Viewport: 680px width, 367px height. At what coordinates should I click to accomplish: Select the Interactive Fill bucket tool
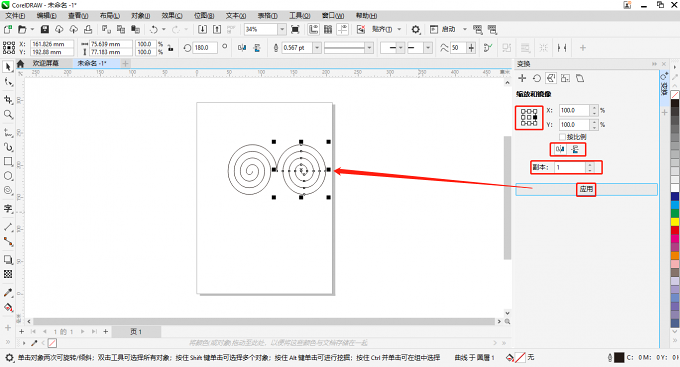point(8,308)
